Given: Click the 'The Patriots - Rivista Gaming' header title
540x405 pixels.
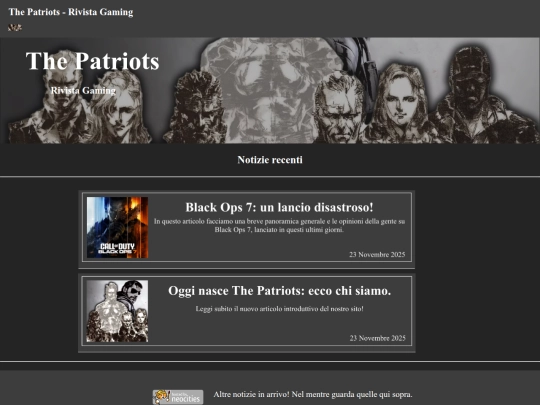Looking at the screenshot, I should point(71,12).
